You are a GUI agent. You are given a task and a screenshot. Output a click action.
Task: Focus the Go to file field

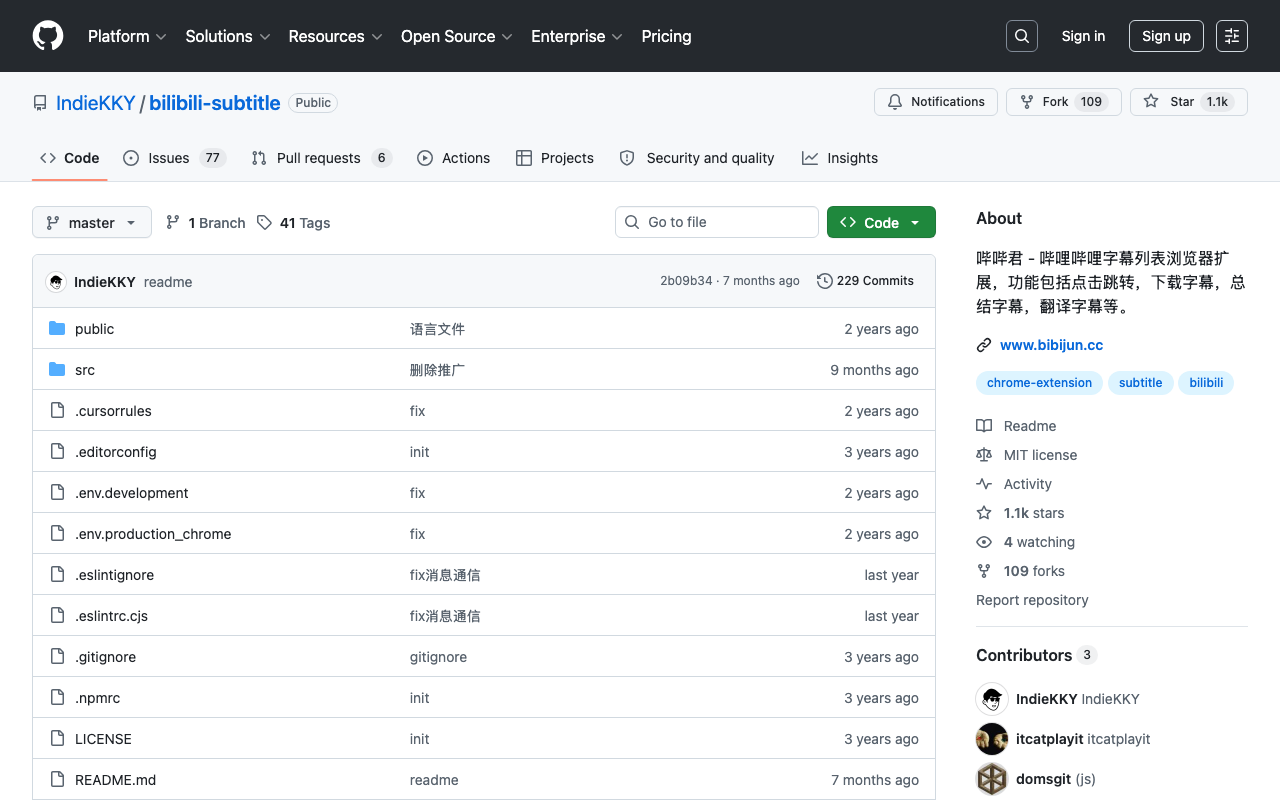(717, 222)
